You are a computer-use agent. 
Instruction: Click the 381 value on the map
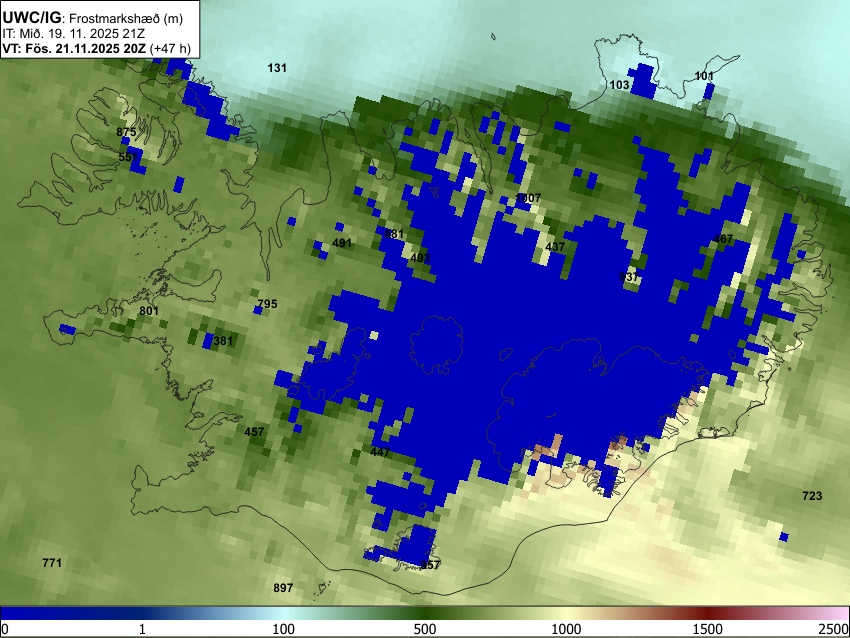click(223, 341)
